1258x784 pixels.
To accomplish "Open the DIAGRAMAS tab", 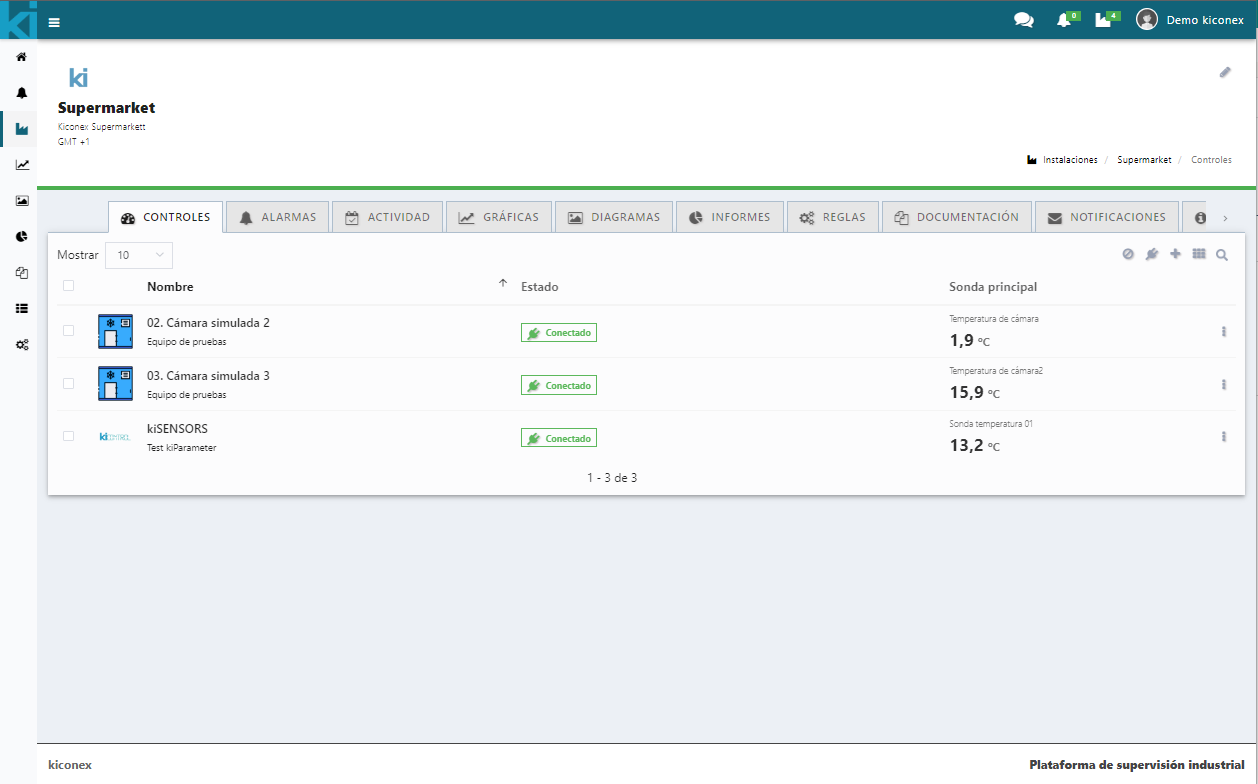I will (x=613, y=217).
